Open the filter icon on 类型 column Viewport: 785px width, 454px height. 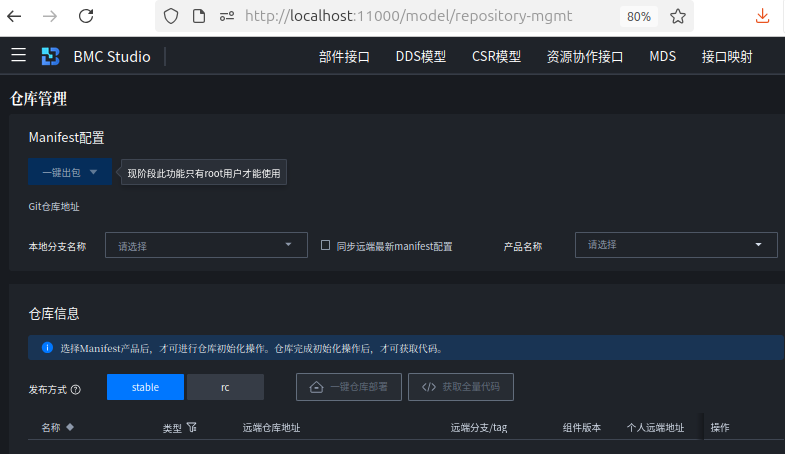192,427
